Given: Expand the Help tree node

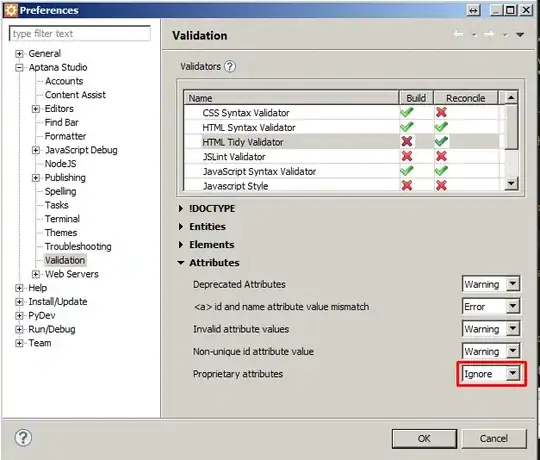Looking at the screenshot, I should (19, 288).
